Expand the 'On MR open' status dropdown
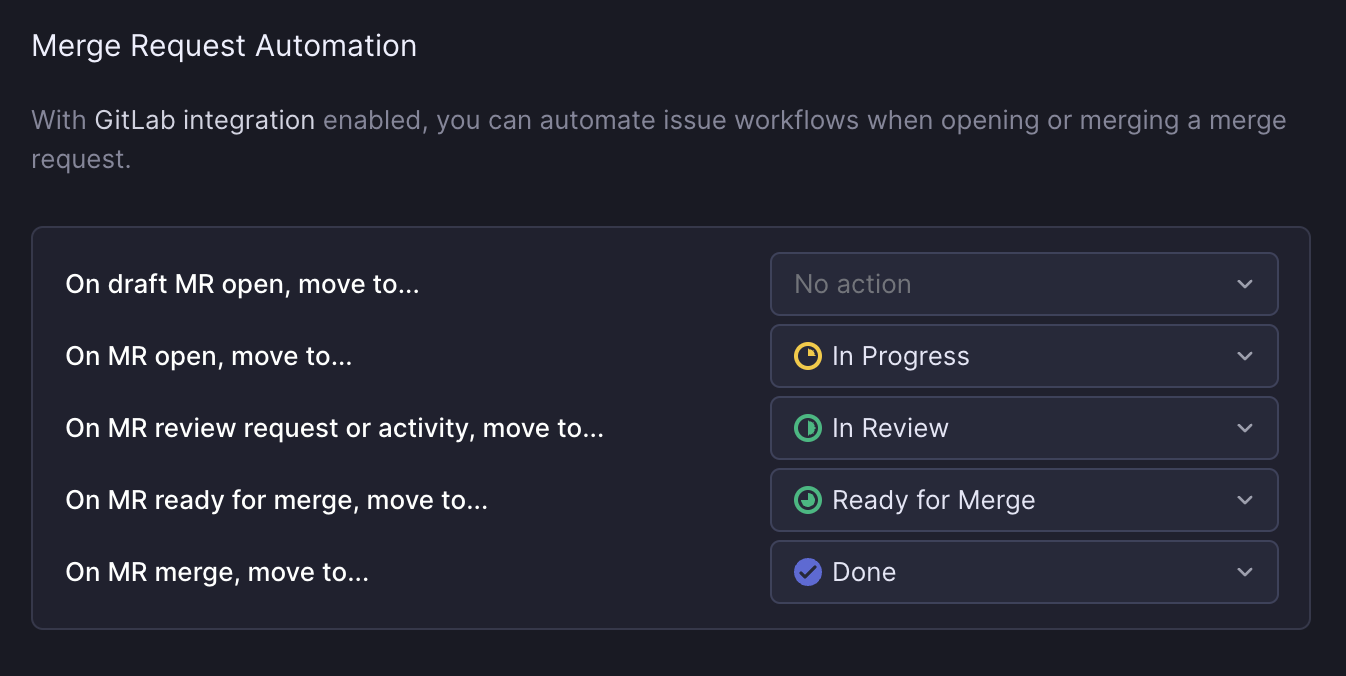This screenshot has height=676, width=1346. (x=1024, y=356)
